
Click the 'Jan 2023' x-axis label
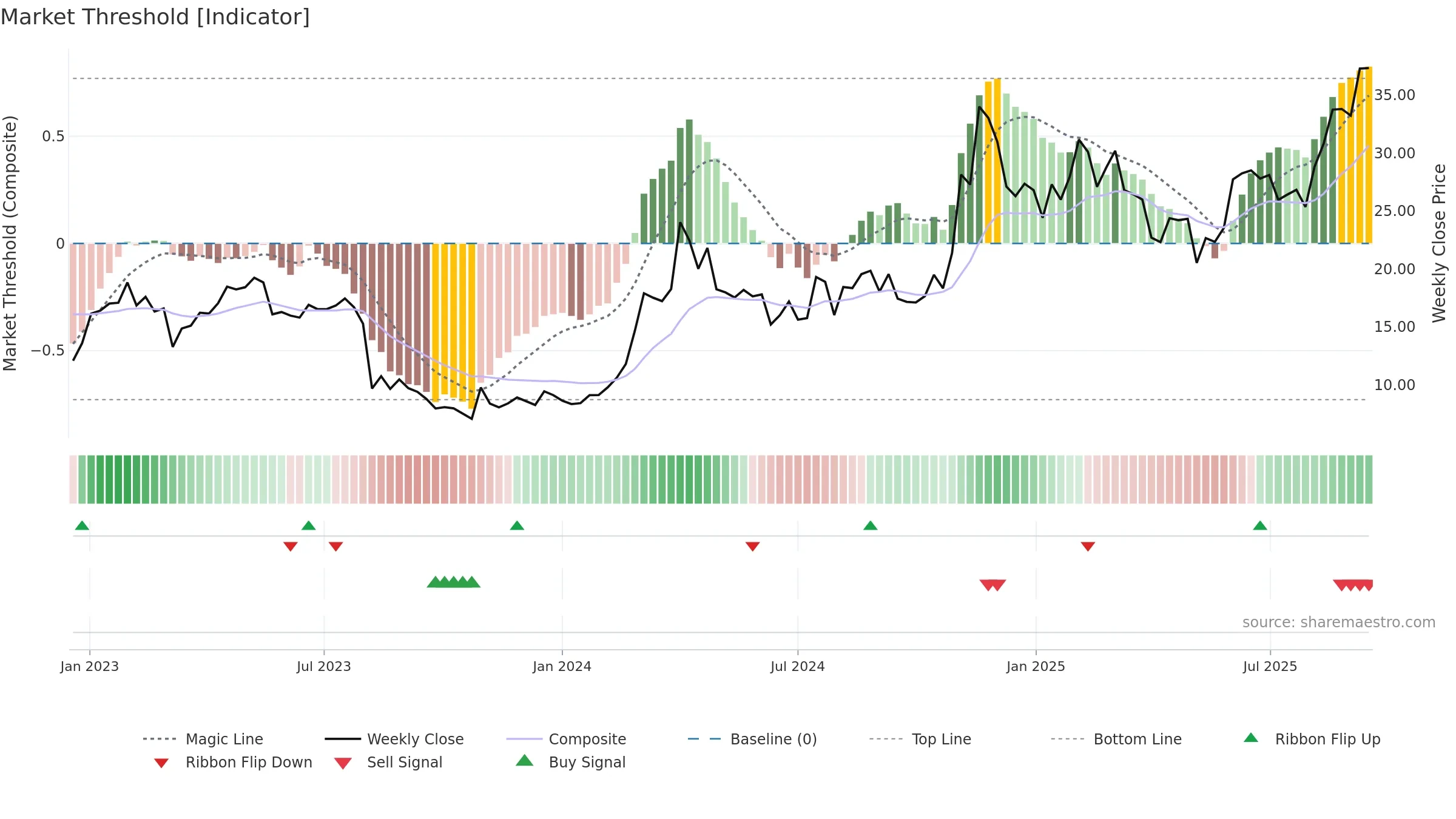click(x=90, y=666)
